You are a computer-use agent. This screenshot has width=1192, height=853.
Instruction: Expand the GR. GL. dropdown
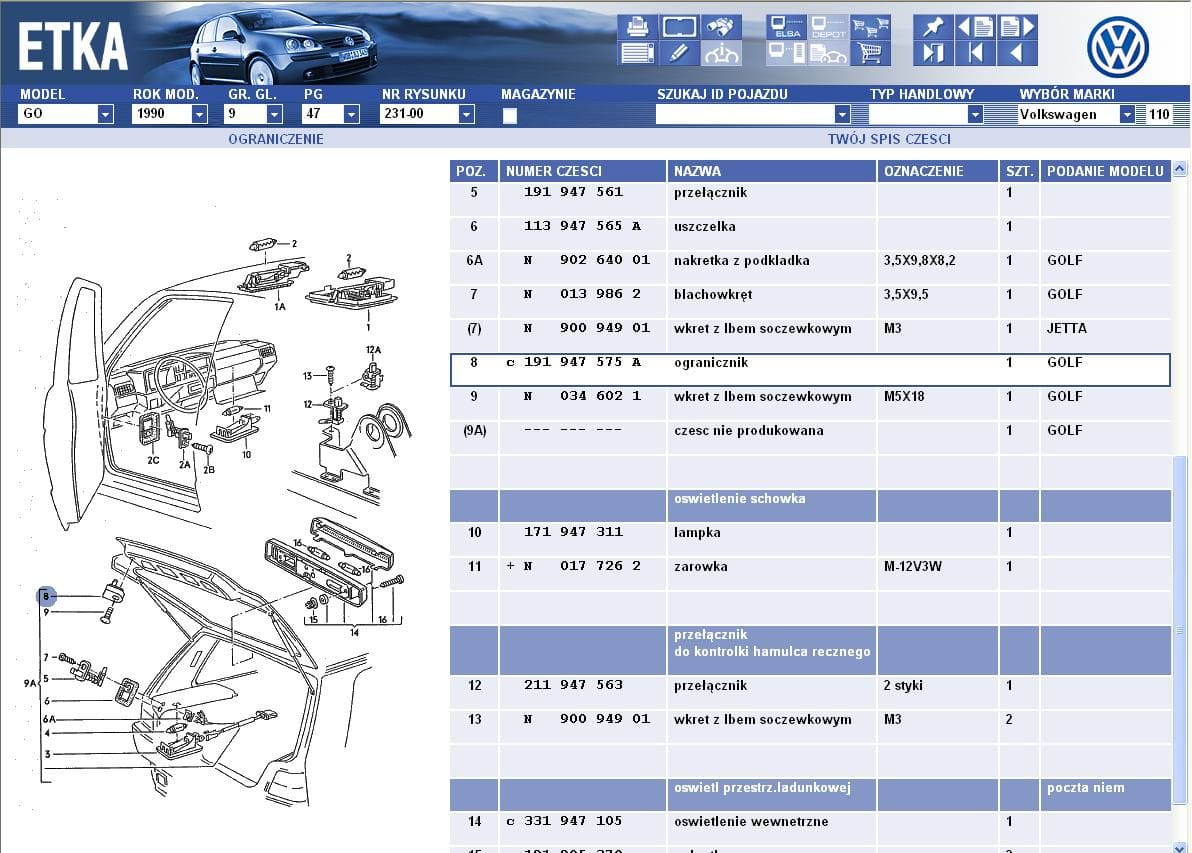[x=274, y=114]
